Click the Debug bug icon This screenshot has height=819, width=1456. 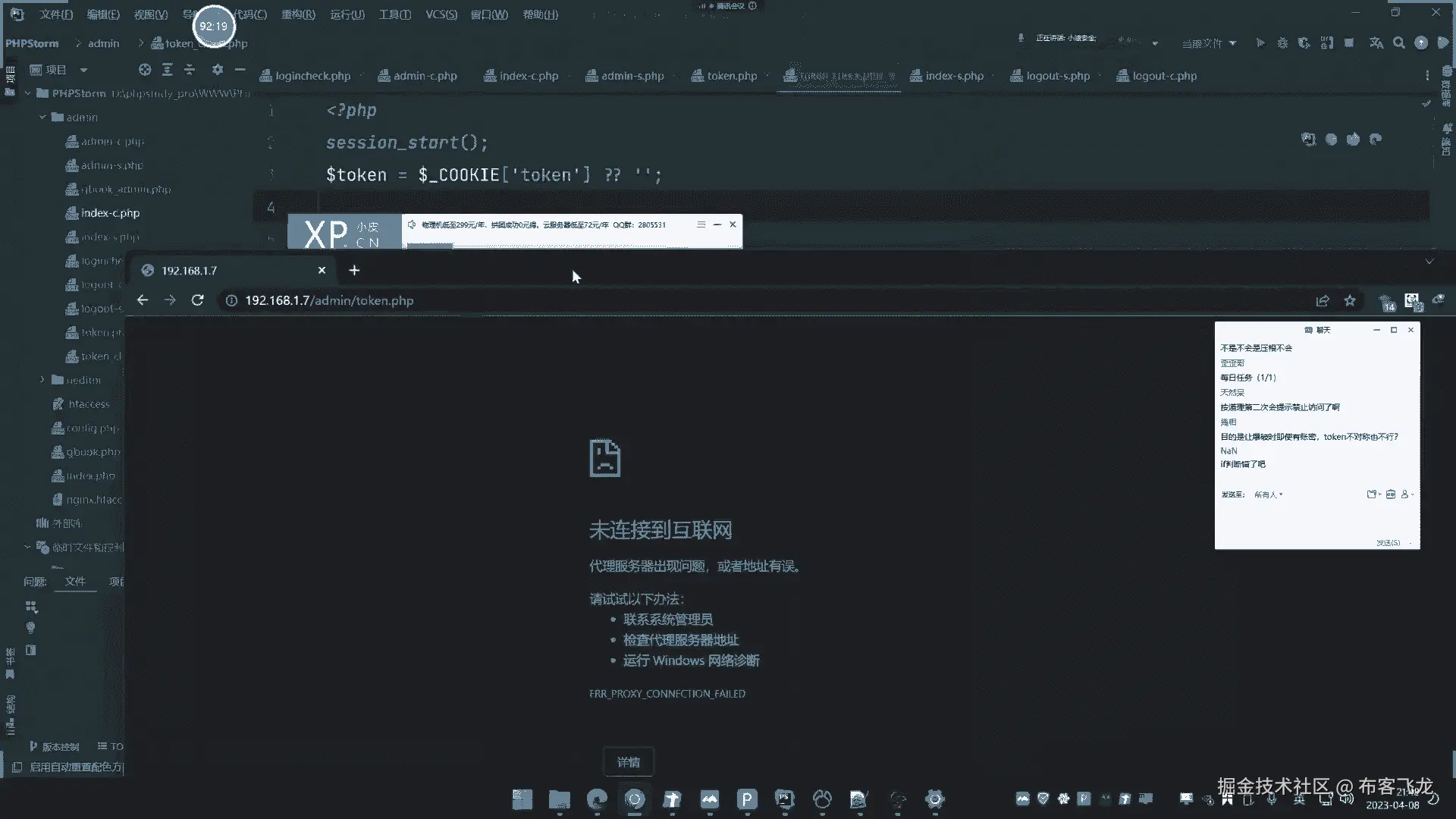[x=1282, y=43]
